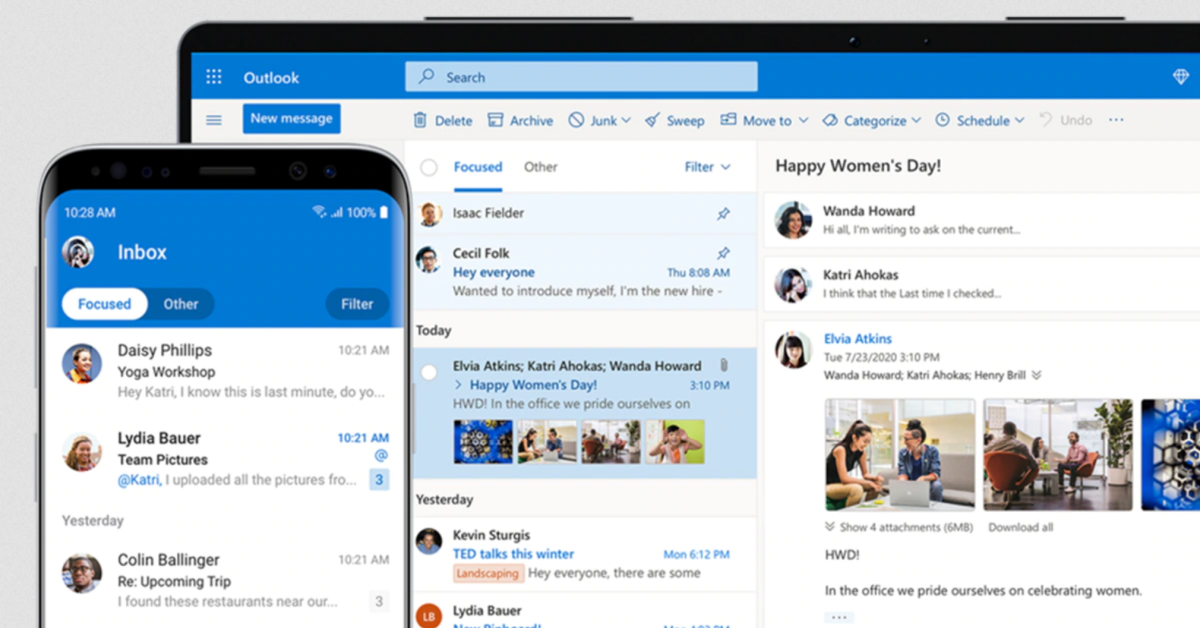Open the more commands ellipsis in the toolbar

pos(1116,120)
